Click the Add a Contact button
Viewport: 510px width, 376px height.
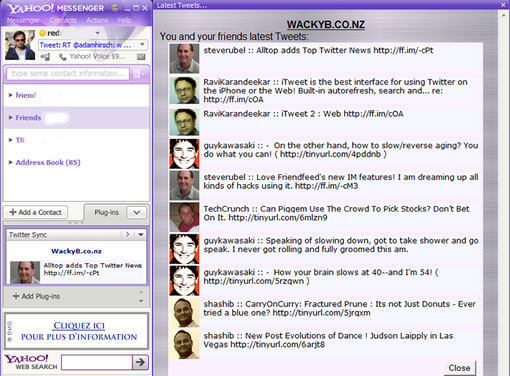click(35, 212)
